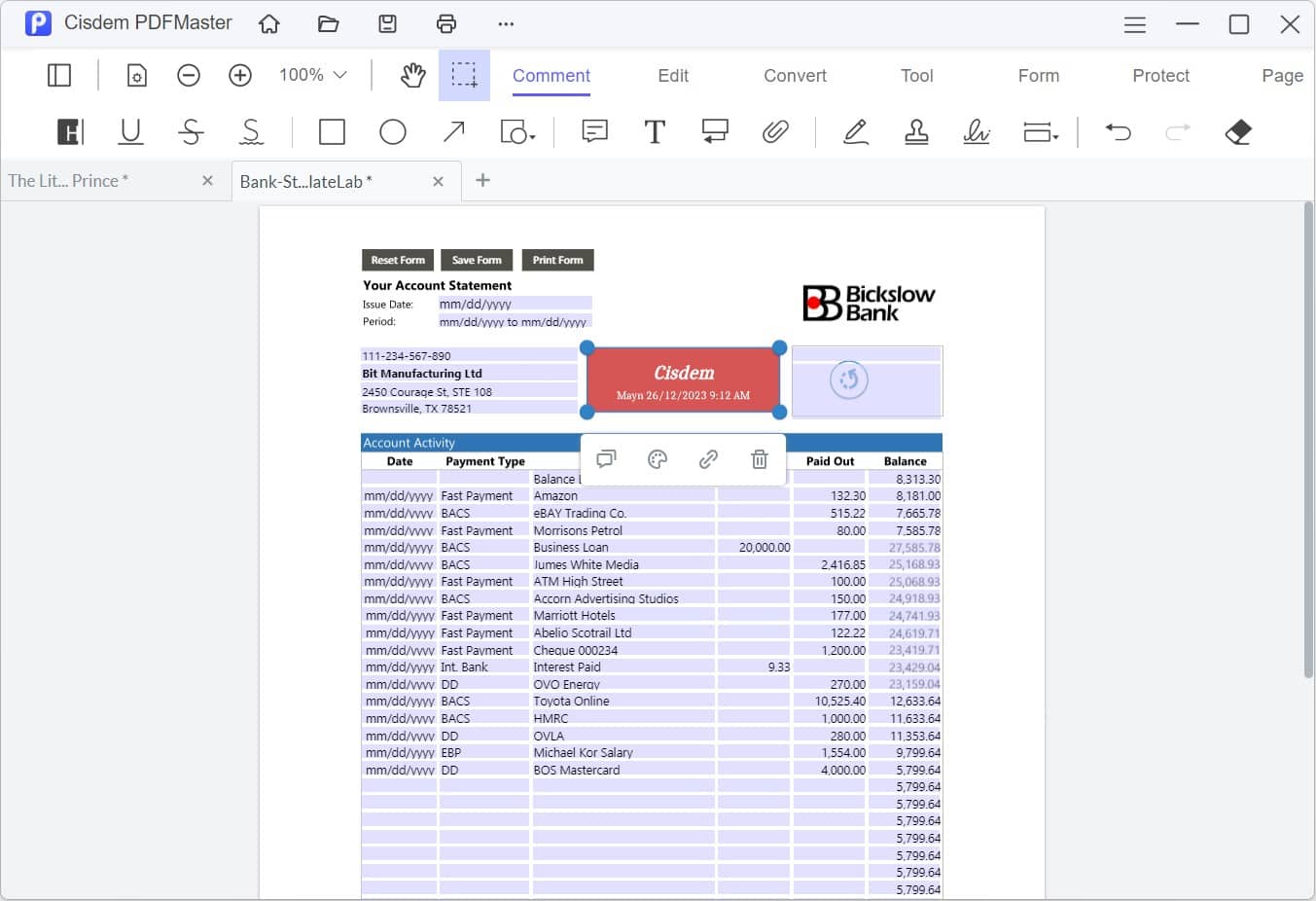Select the Squiggly underline tool
The image size is (1316, 901).
pyautogui.click(x=251, y=131)
